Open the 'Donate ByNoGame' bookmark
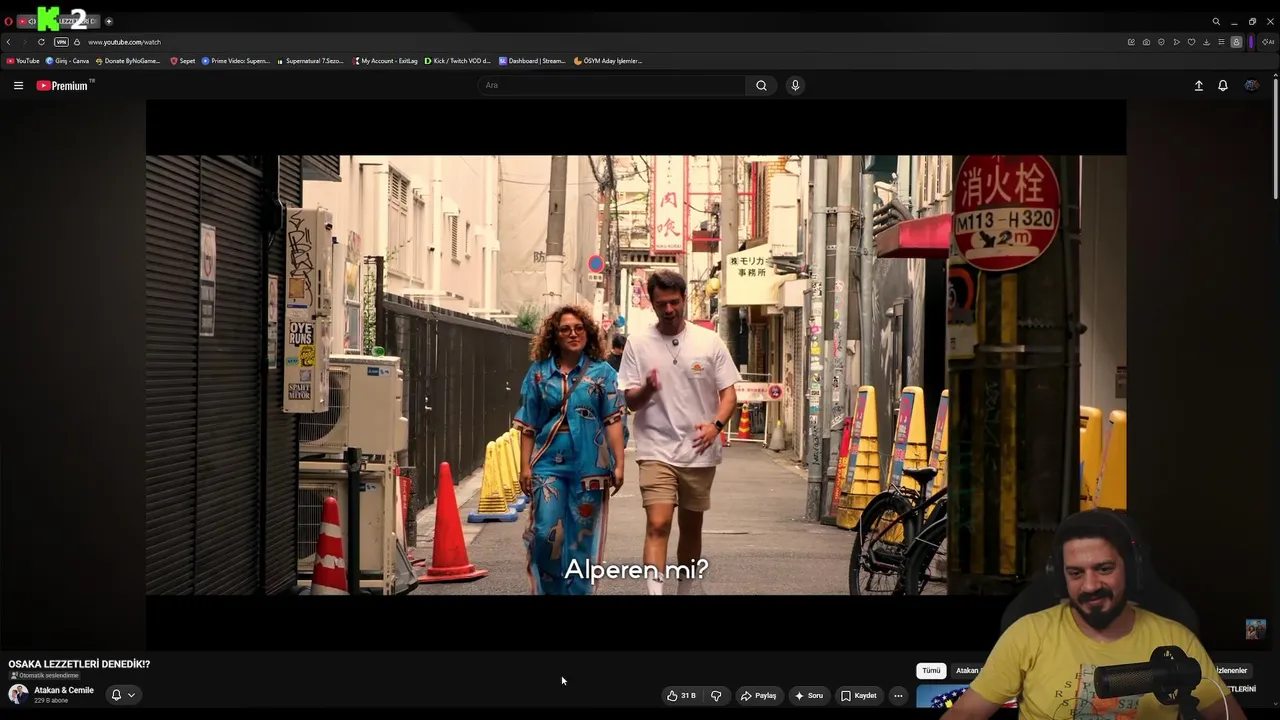 [128, 61]
